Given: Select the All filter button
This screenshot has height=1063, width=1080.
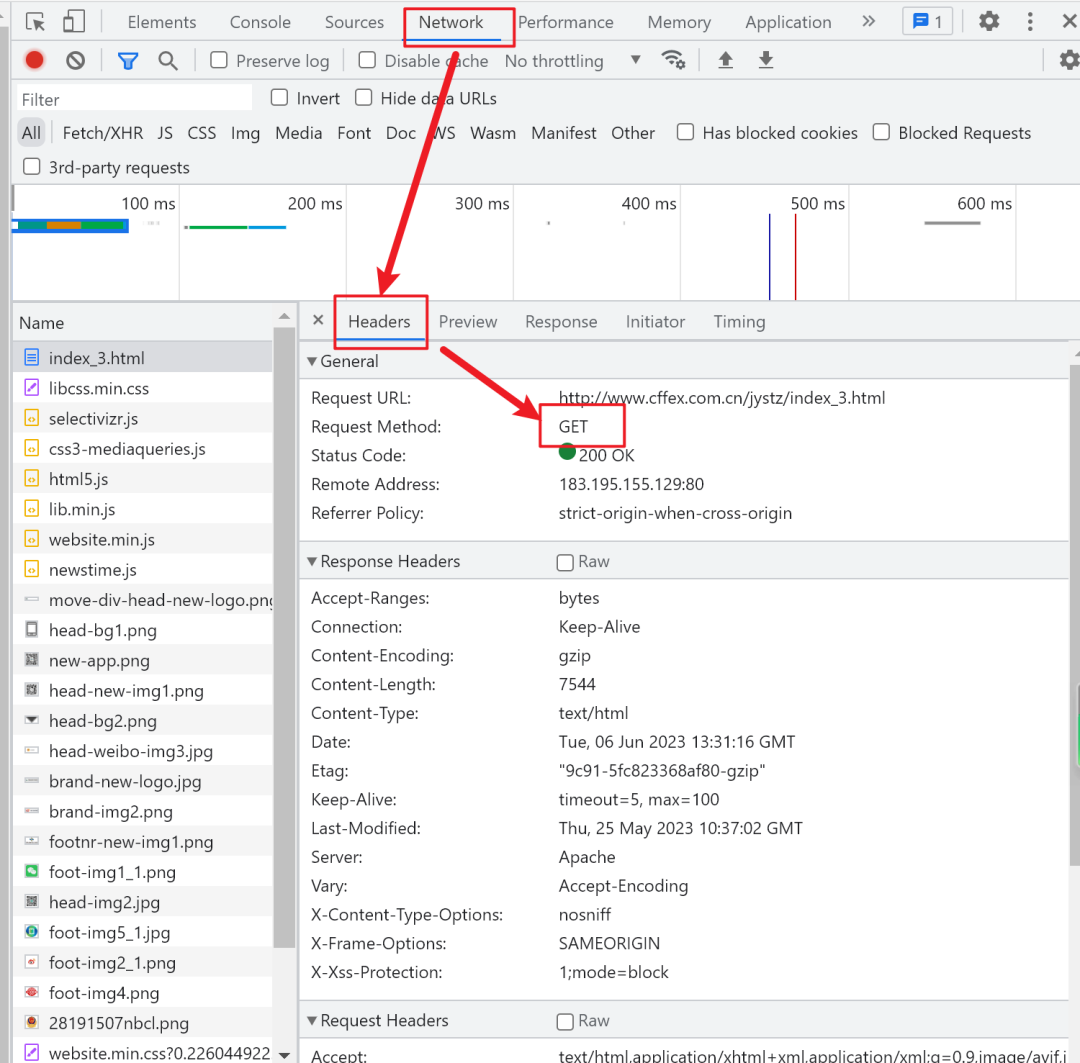Looking at the screenshot, I should [x=31, y=133].
